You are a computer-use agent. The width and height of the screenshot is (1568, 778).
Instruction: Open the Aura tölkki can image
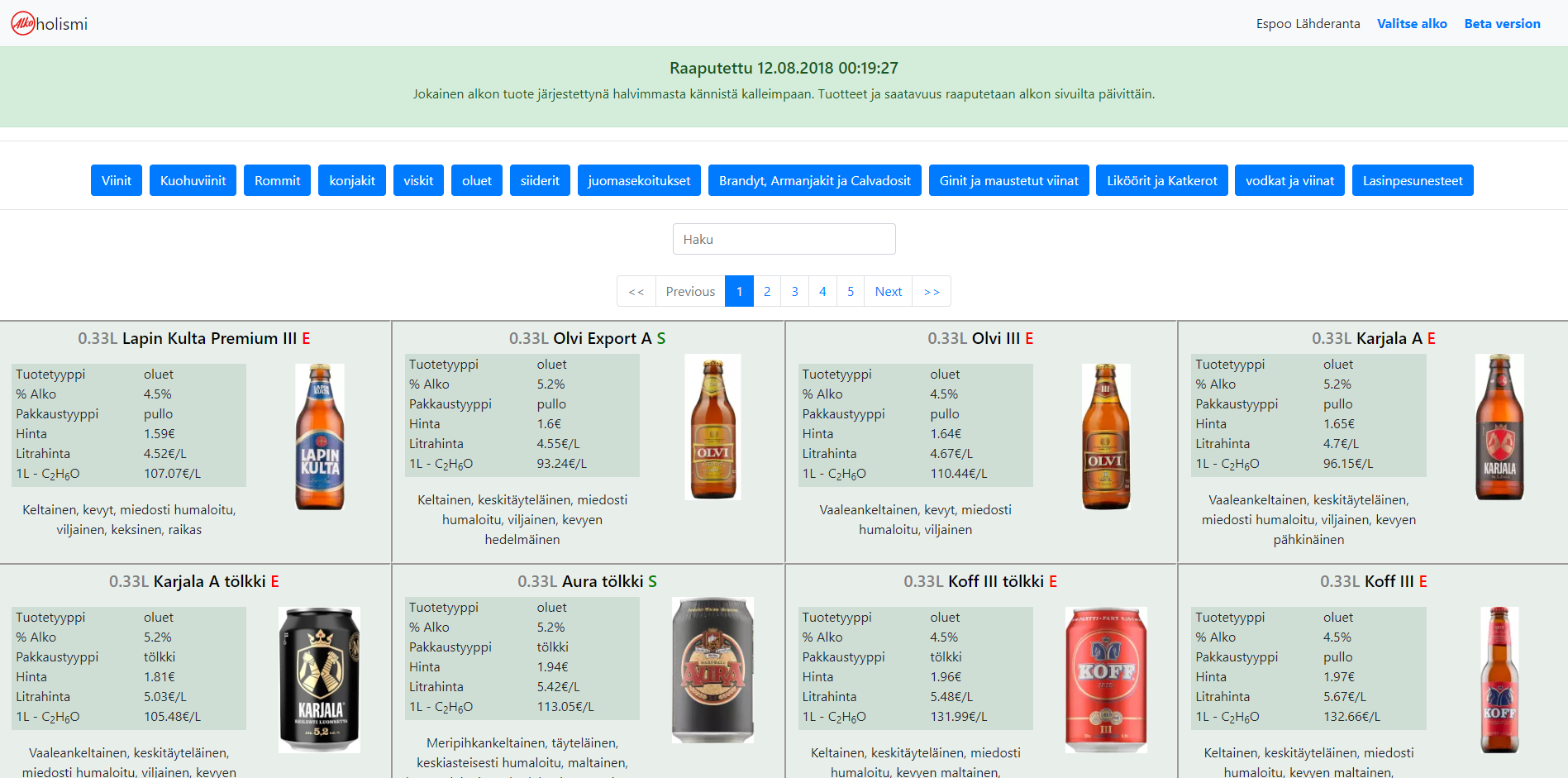(x=713, y=671)
